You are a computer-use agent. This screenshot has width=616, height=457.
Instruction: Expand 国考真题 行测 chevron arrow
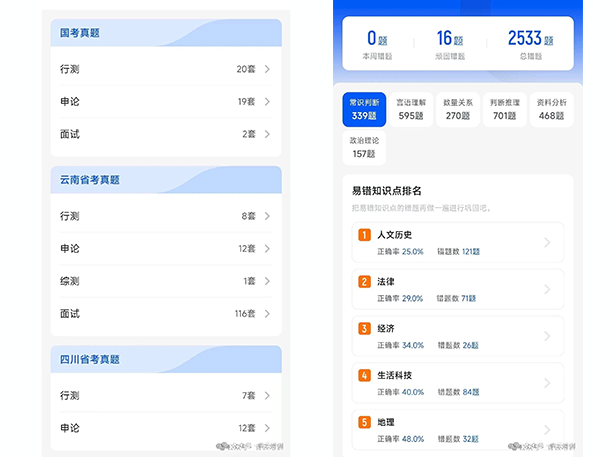pos(267,69)
